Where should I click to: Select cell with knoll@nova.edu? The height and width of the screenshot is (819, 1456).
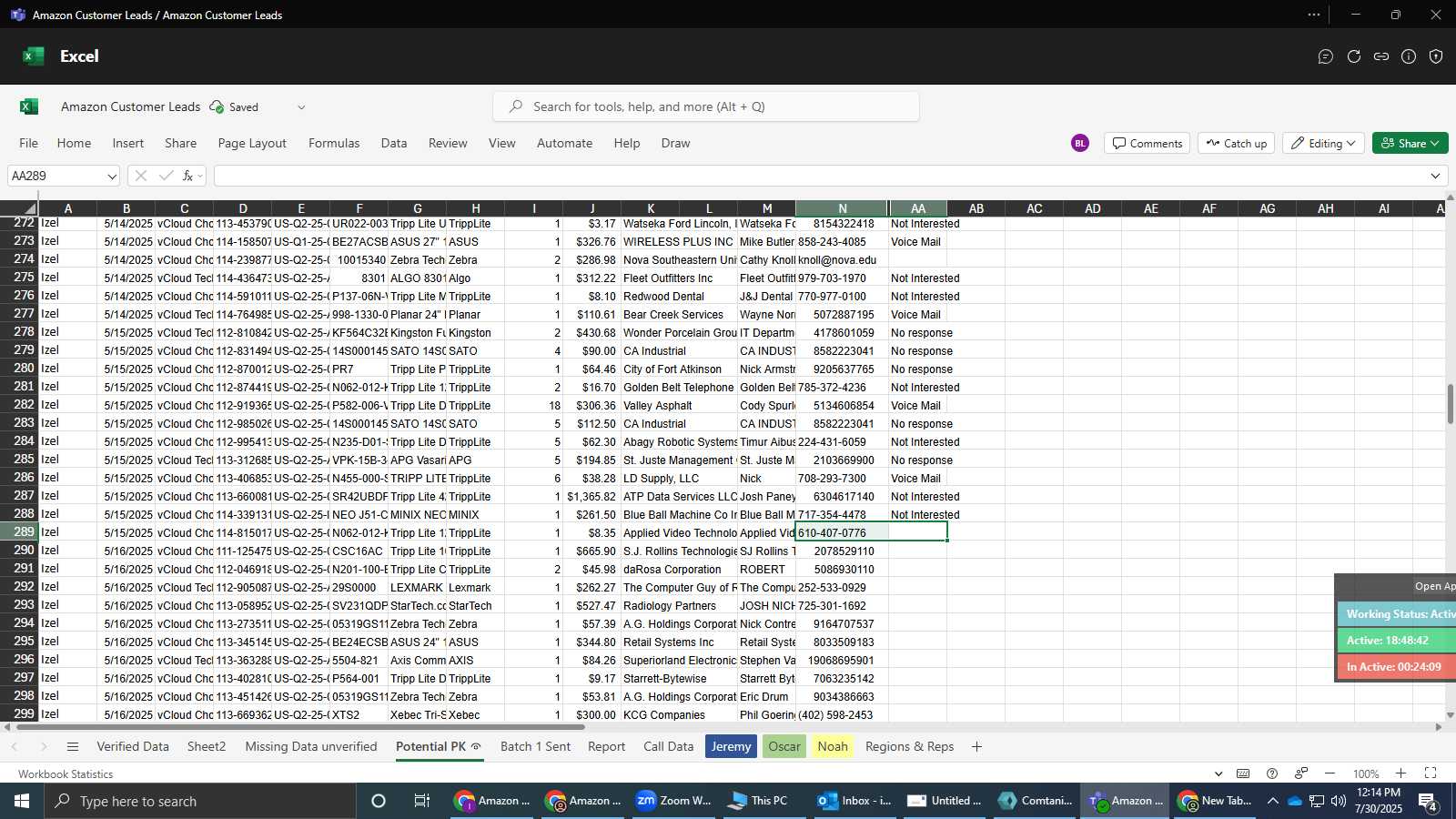843,259
